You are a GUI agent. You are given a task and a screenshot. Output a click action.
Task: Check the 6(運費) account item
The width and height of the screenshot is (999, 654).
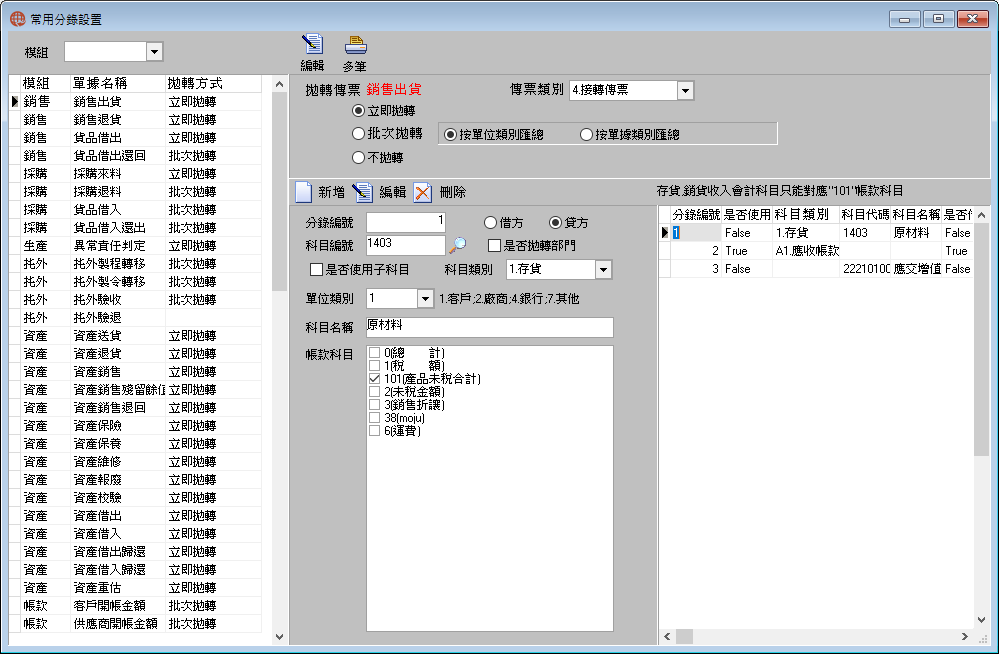(x=375, y=431)
